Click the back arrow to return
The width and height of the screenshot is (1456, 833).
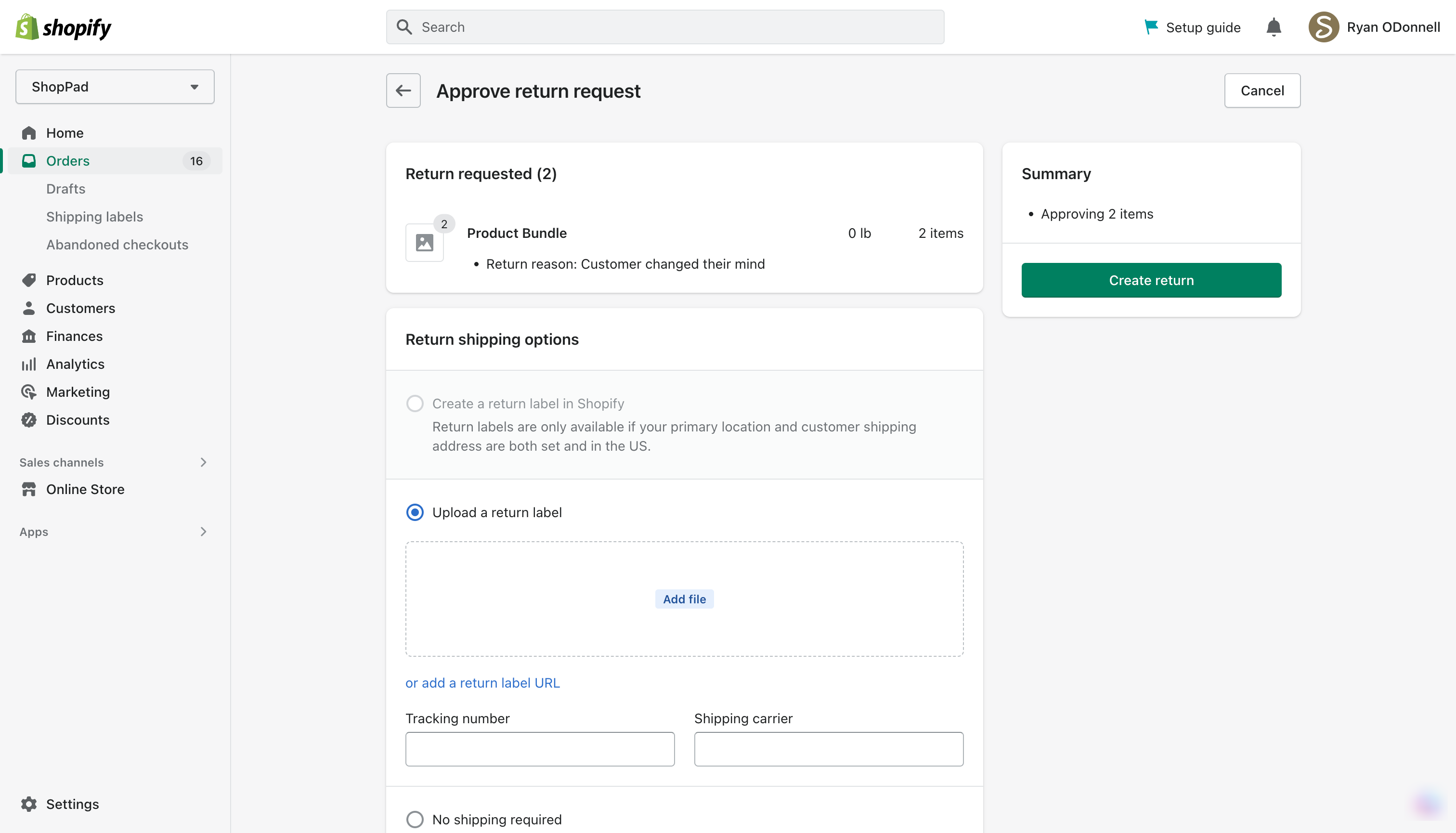[x=402, y=90]
